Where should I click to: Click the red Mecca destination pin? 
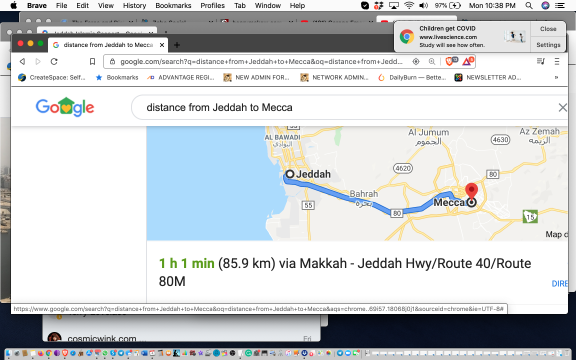pos(471,191)
